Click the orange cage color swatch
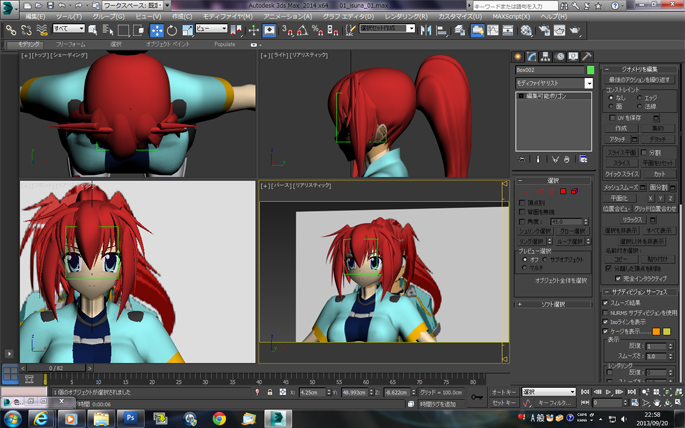 pyautogui.click(x=656, y=331)
